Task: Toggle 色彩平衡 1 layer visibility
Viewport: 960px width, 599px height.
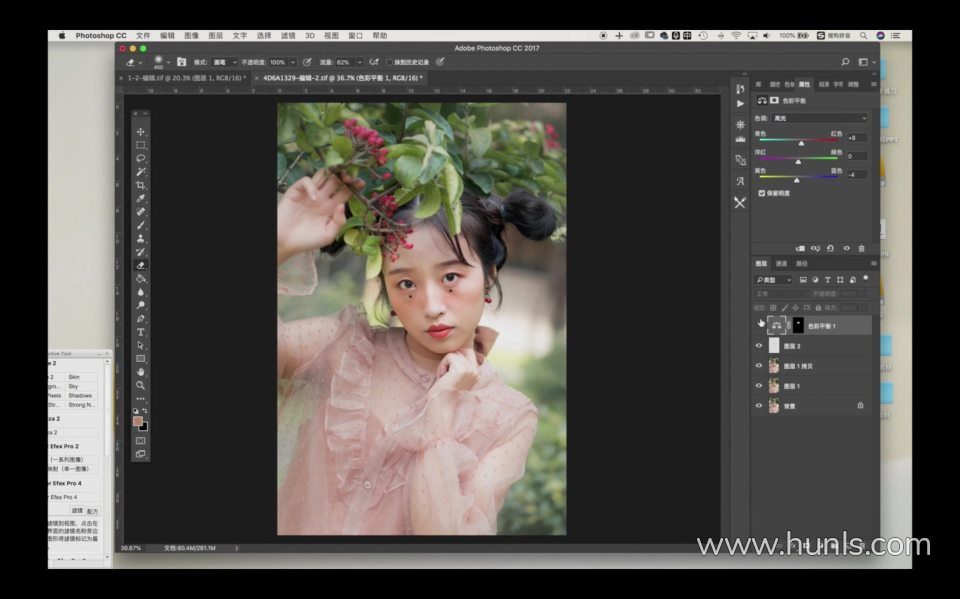Action: [x=759, y=325]
